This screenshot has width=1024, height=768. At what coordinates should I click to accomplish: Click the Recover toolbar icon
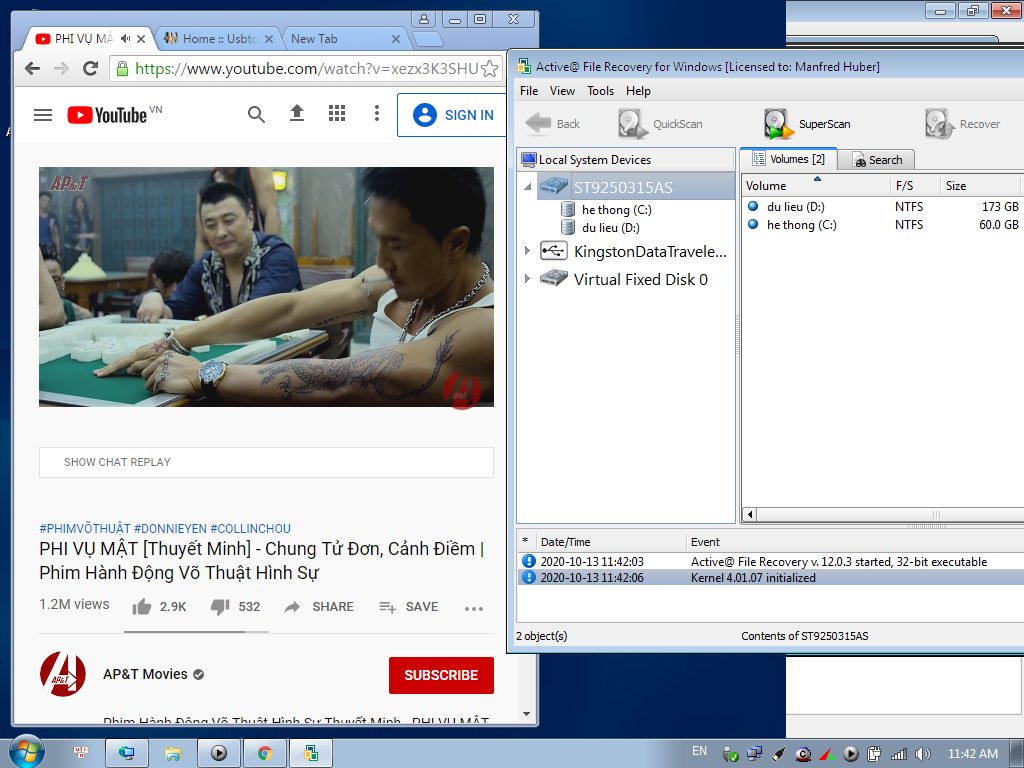pos(963,124)
